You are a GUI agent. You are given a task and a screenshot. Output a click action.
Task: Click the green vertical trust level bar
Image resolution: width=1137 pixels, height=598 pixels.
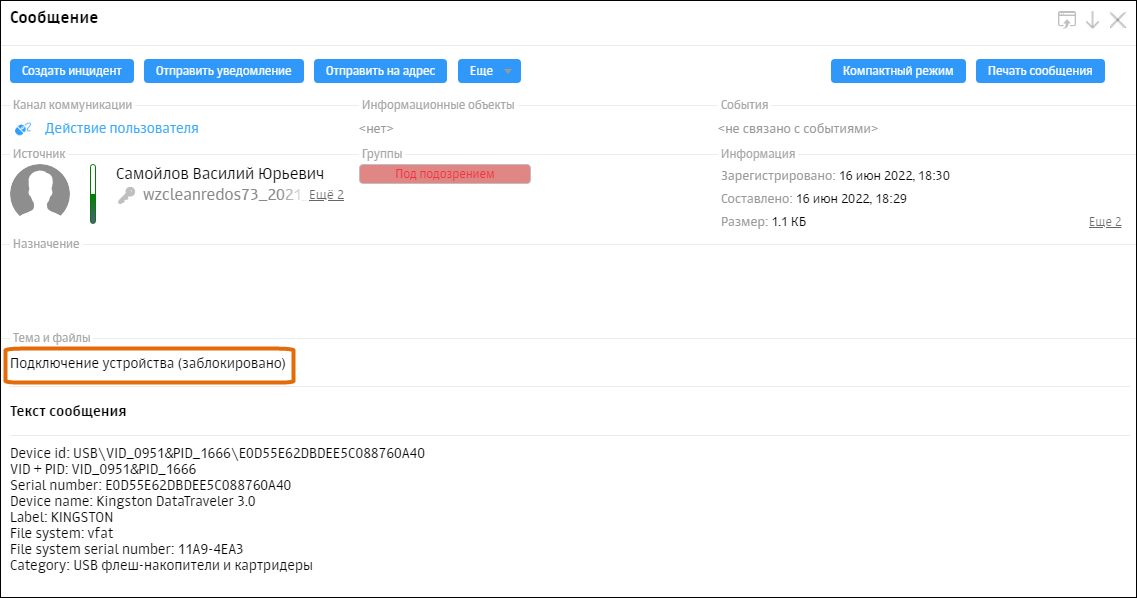[93, 194]
